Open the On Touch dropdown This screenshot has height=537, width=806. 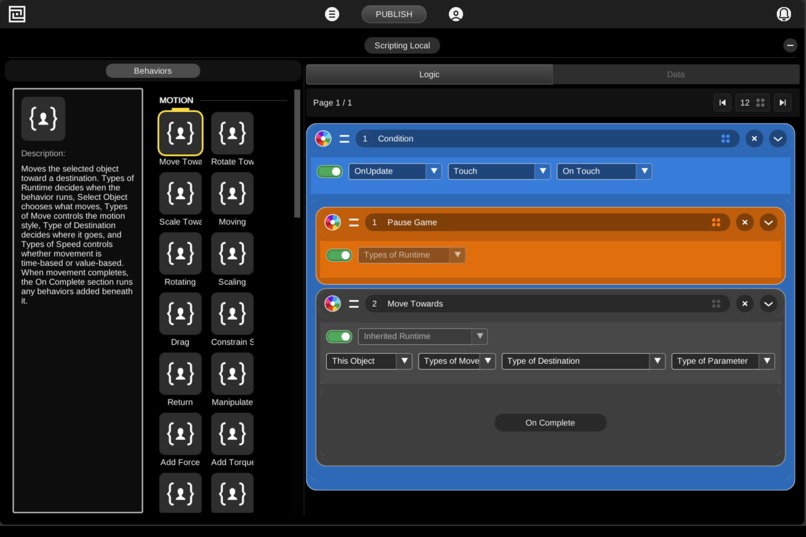click(x=604, y=171)
